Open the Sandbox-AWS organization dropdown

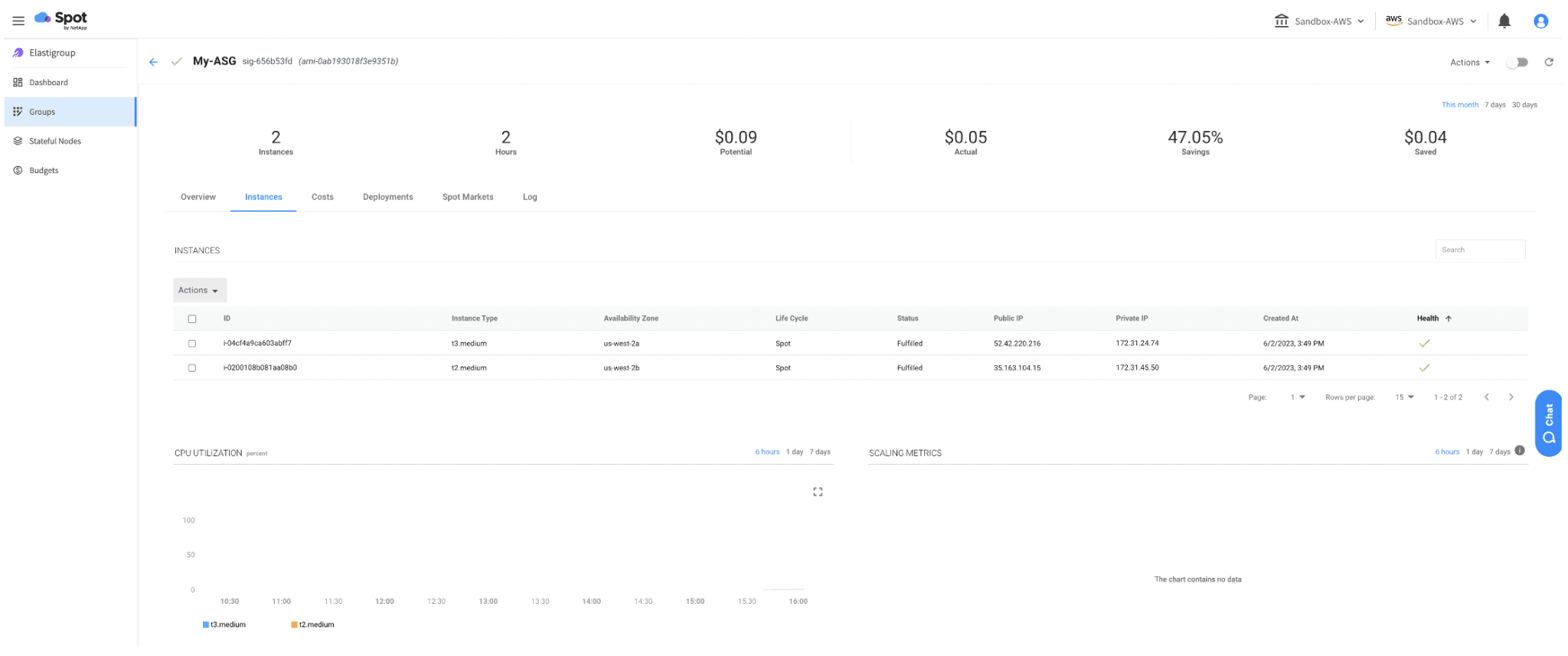coord(1319,21)
